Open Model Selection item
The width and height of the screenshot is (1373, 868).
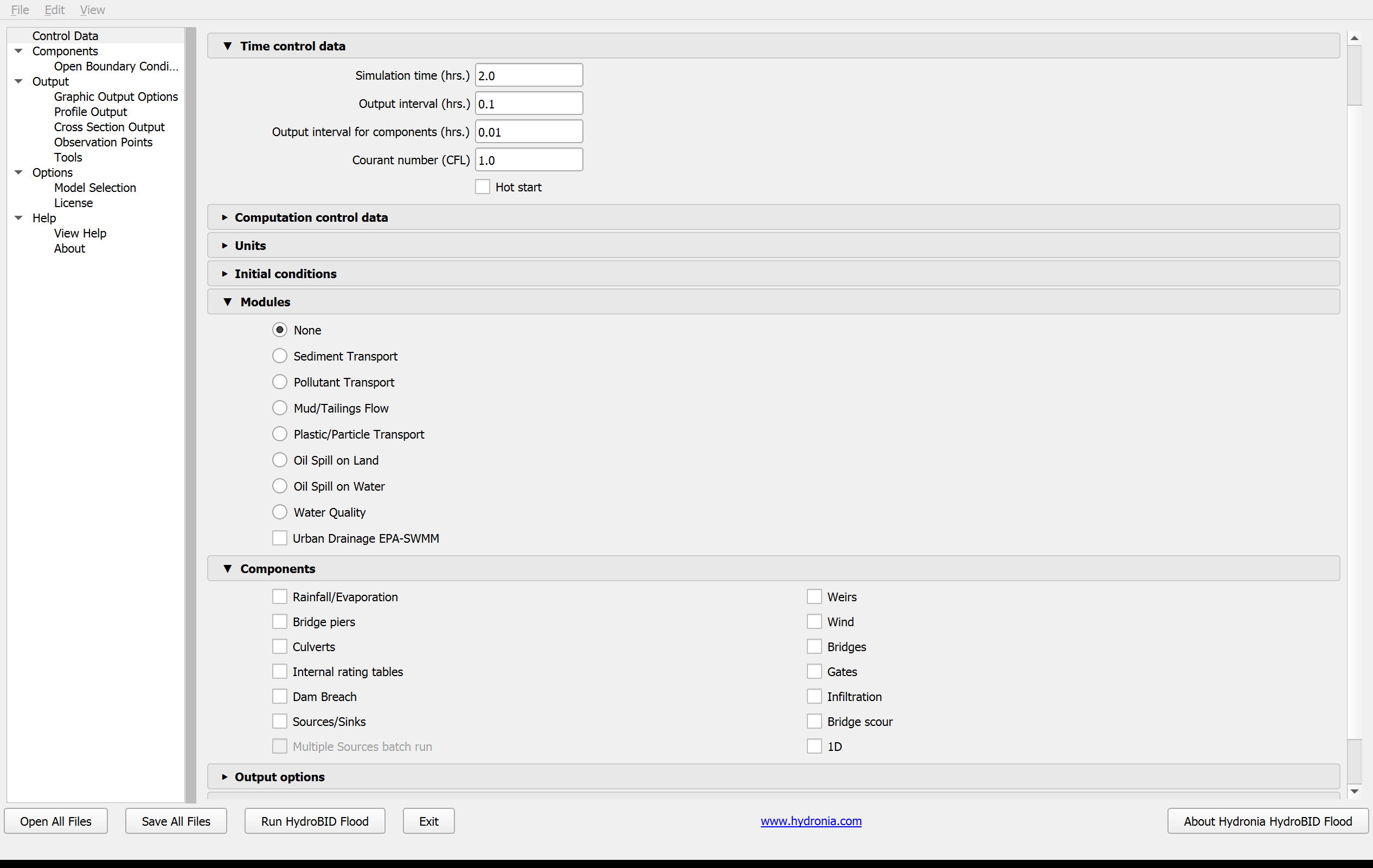pos(95,188)
